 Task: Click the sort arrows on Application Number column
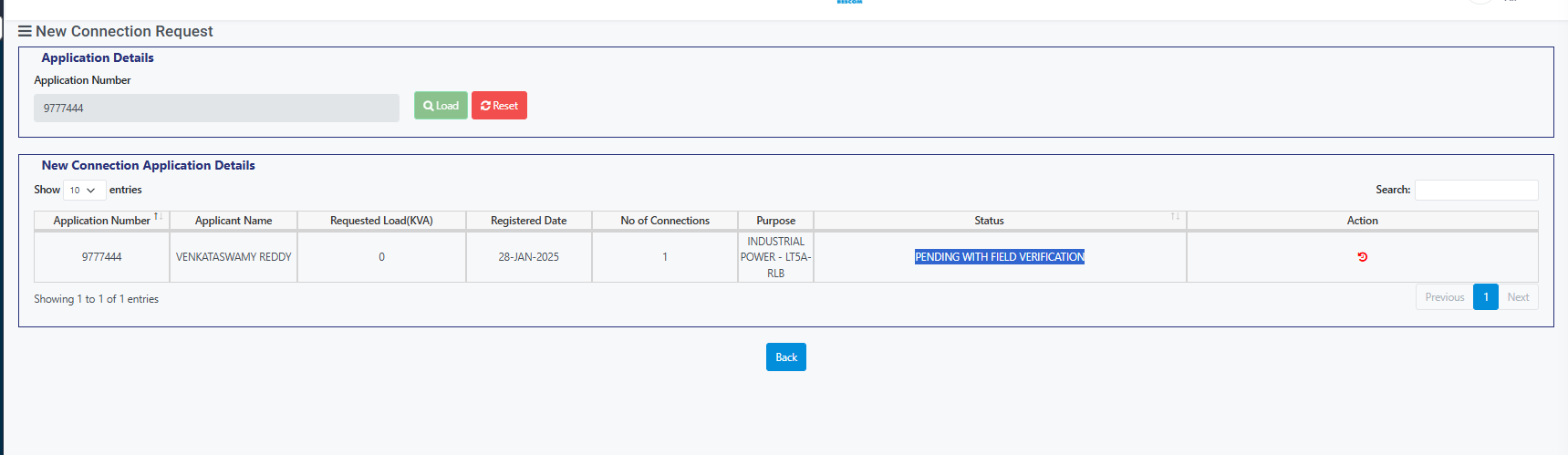click(x=159, y=217)
